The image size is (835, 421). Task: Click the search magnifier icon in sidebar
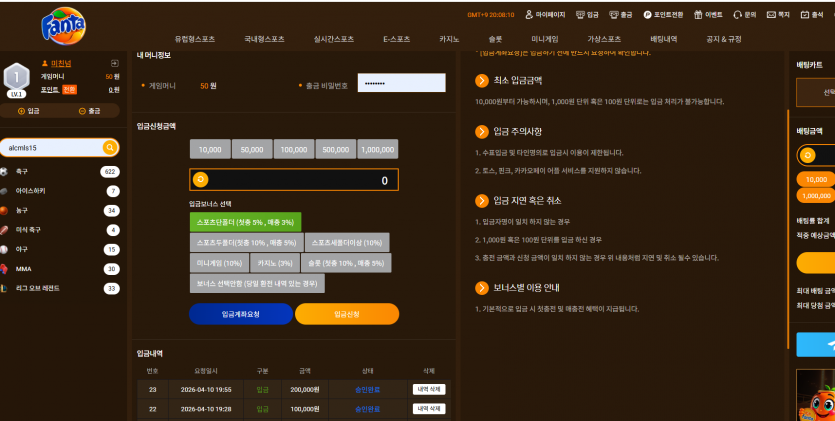tap(110, 147)
